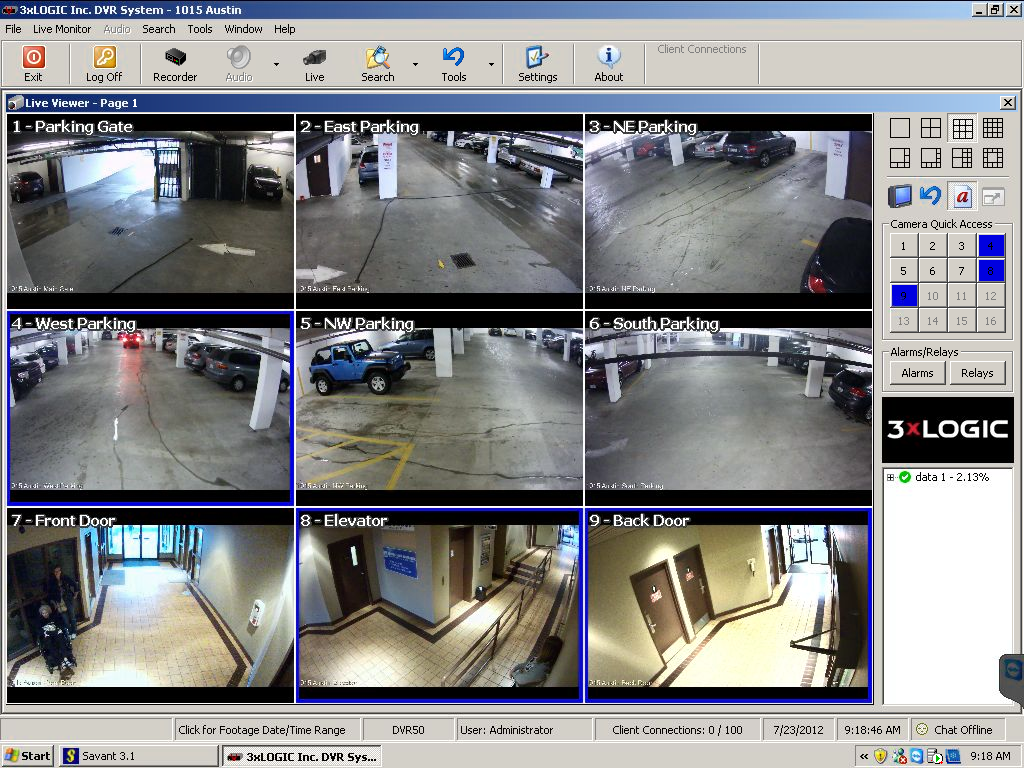
Task: Switch to the 4x4 grid layout
Action: pos(992,128)
